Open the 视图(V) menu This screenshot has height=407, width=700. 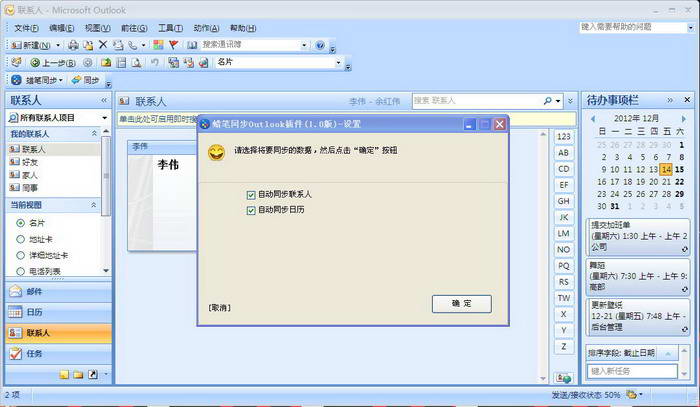[98, 28]
